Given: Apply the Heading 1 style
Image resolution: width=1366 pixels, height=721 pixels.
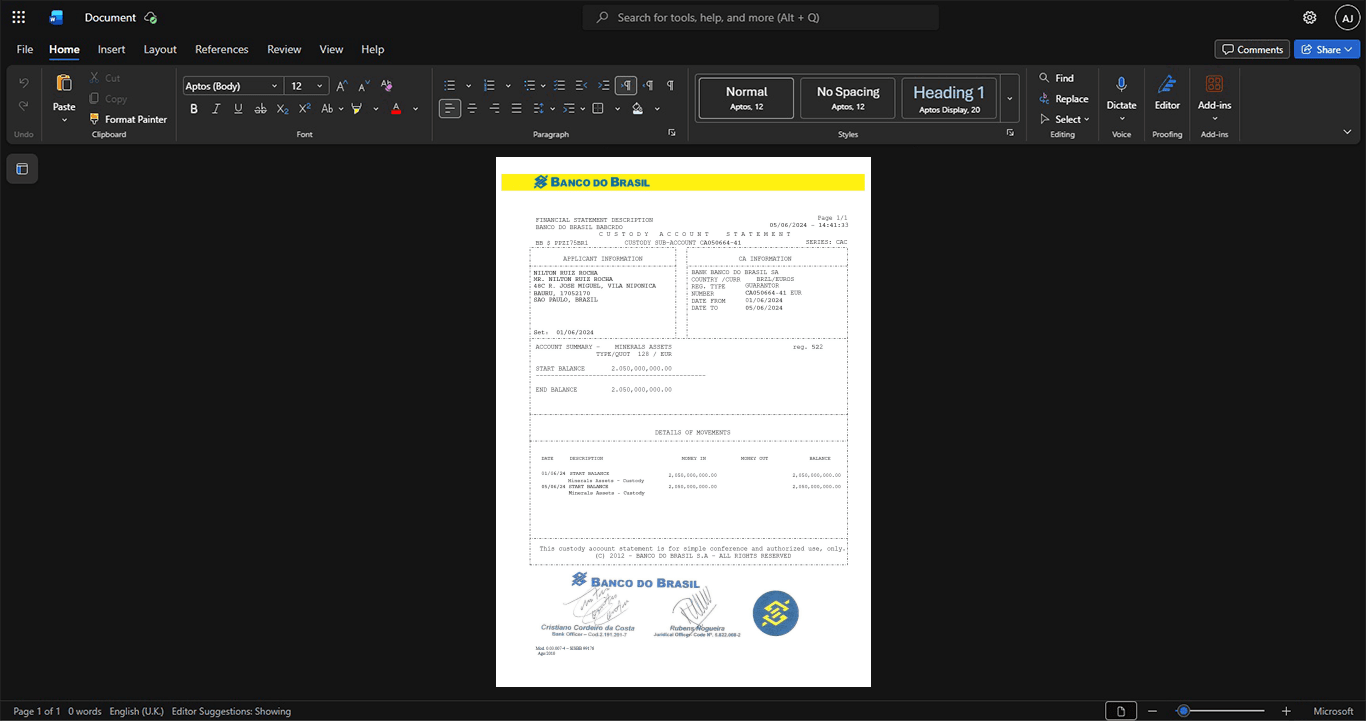Looking at the screenshot, I should click(949, 98).
